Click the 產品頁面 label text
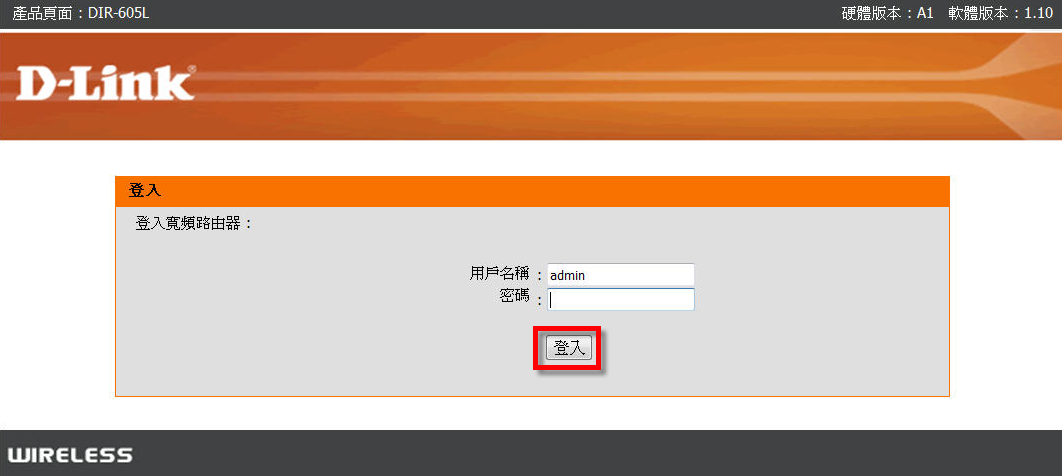The width and height of the screenshot is (1062, 476). pos(43,13)
